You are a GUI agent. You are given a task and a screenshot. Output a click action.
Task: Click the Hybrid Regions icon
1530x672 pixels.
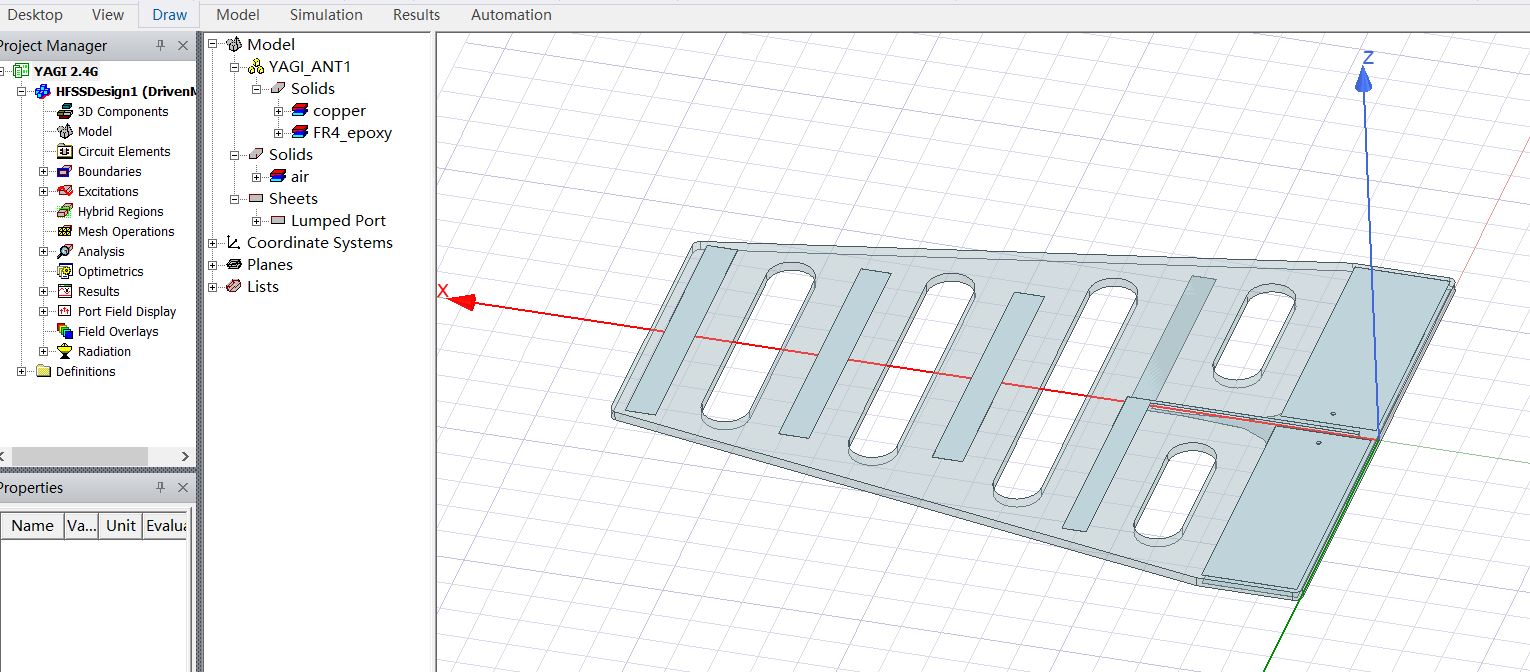65,211
